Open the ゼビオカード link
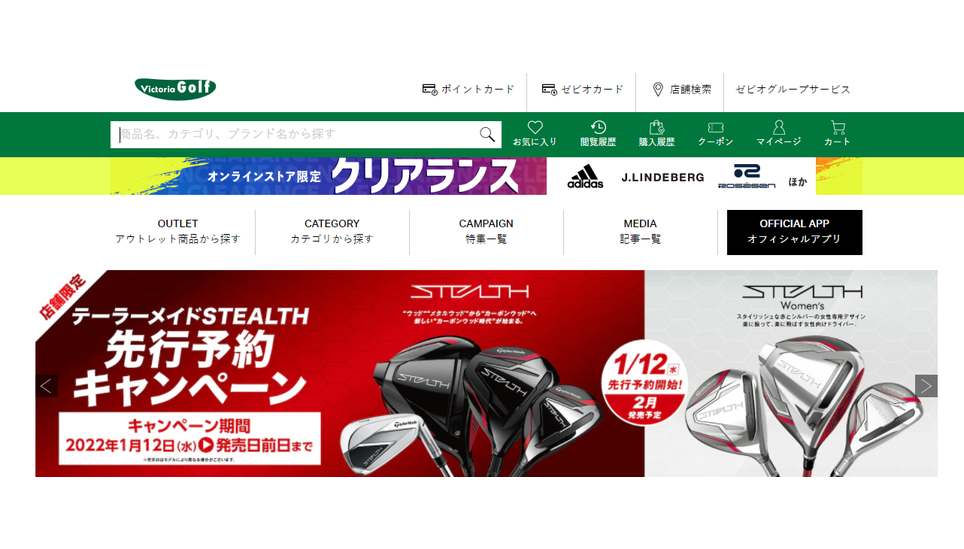The image size is (964, 549). click(x=582, y=90)
